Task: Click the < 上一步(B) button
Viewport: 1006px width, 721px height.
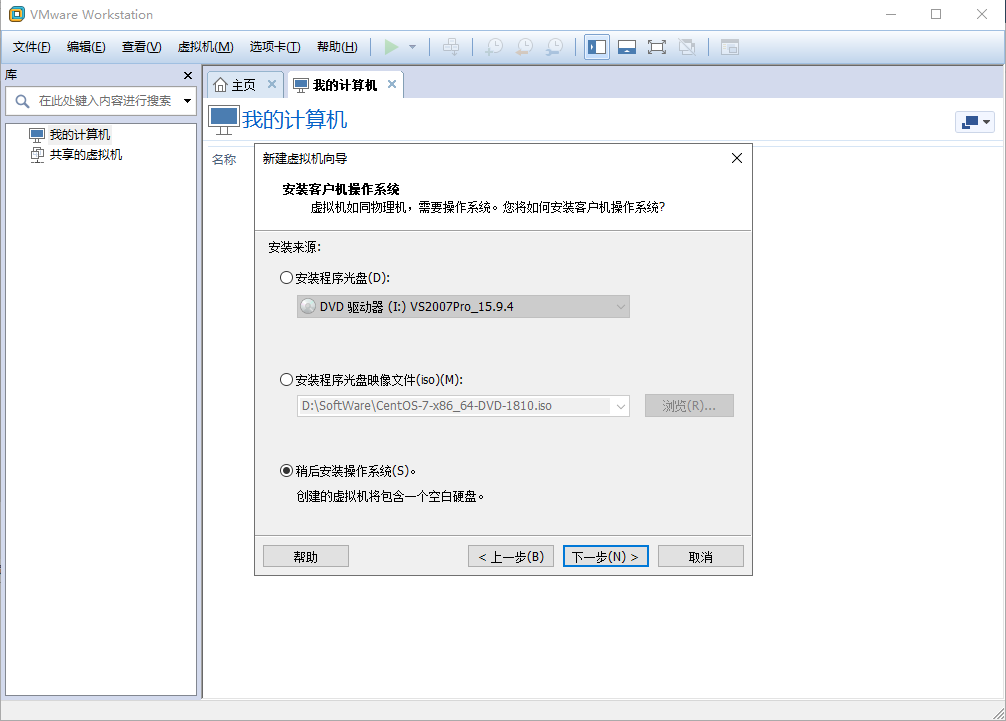Action: click(511, 557)
